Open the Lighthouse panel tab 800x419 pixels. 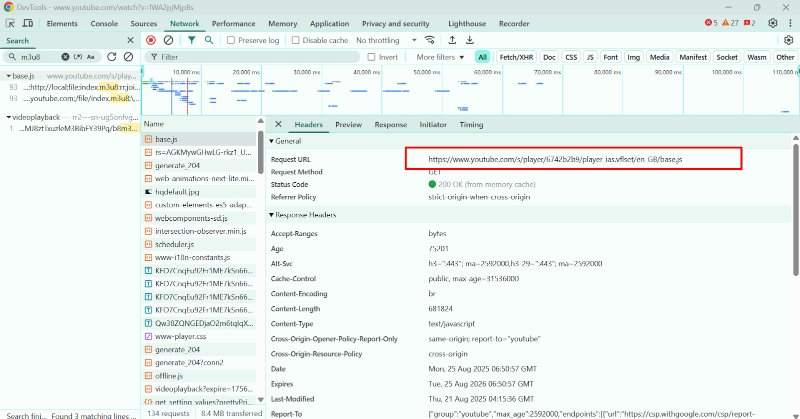pos(467,23)
